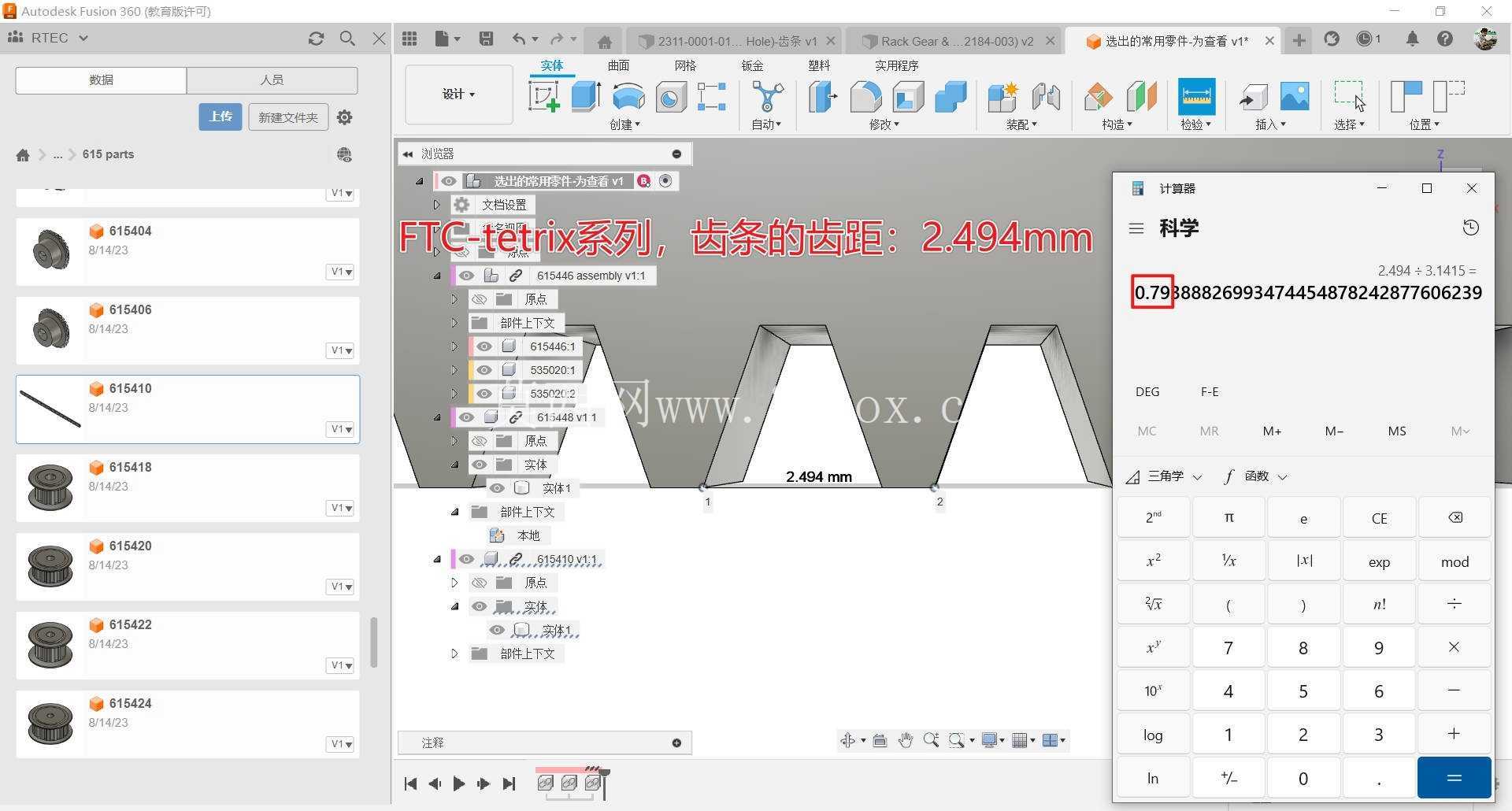Click the Save icon

(486, 39)
